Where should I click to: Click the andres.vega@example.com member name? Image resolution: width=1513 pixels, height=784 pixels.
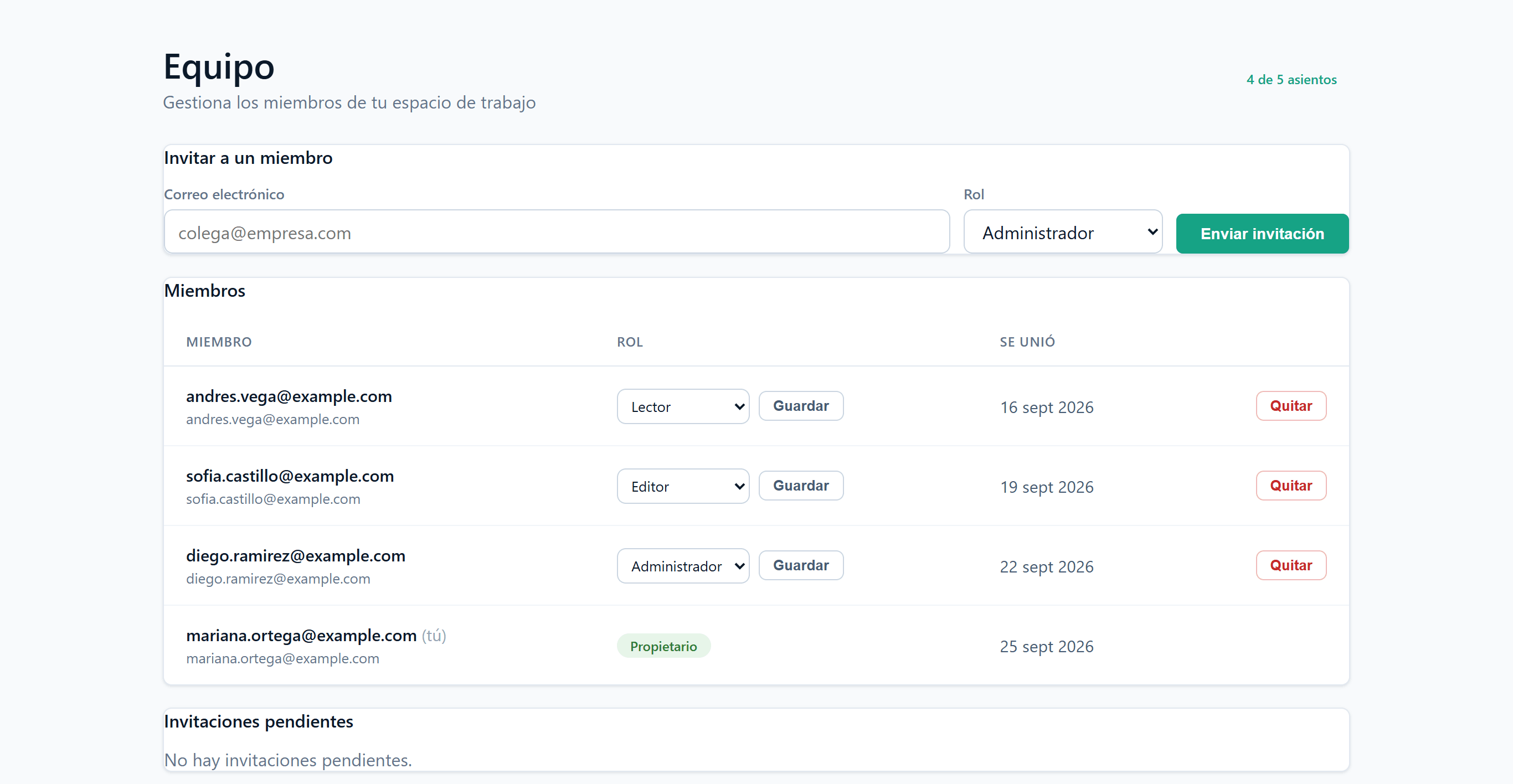tap(289, 396)
